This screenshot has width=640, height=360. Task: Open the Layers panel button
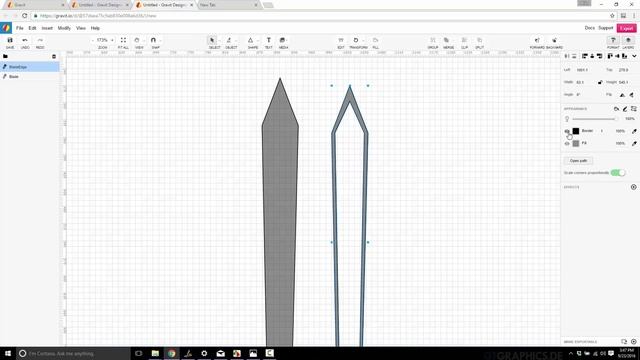pos(628,40)
